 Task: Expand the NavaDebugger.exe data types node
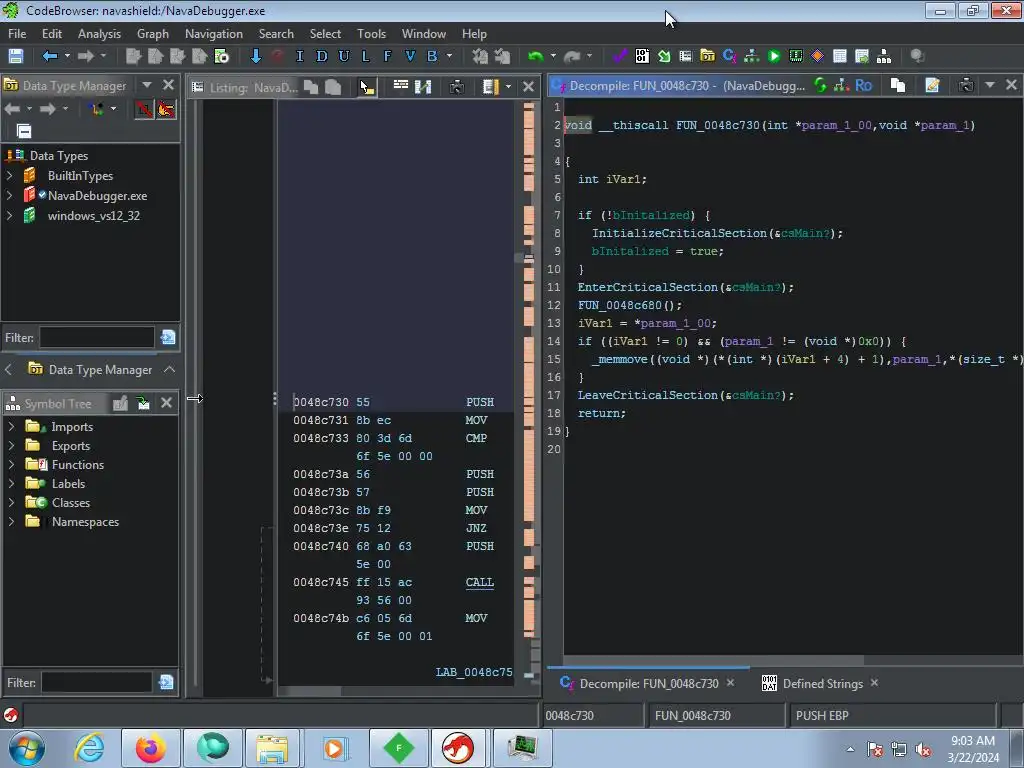point(9,195)
